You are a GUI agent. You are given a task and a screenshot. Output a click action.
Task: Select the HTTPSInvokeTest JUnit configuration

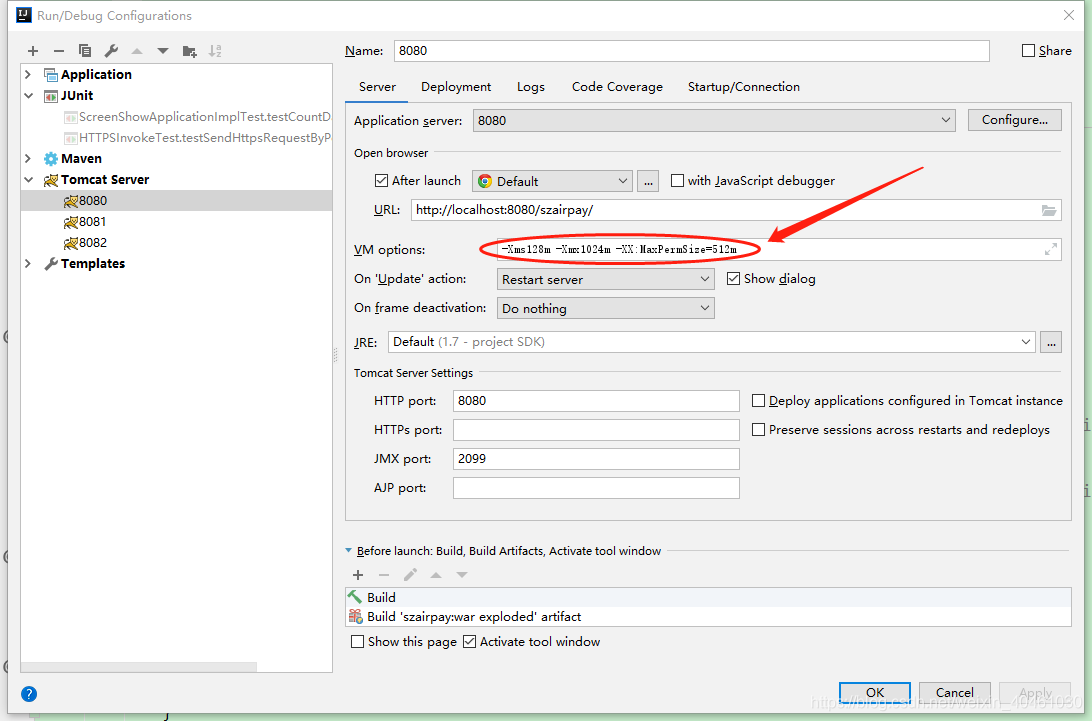pyautogui.click(x=197, y=137)
